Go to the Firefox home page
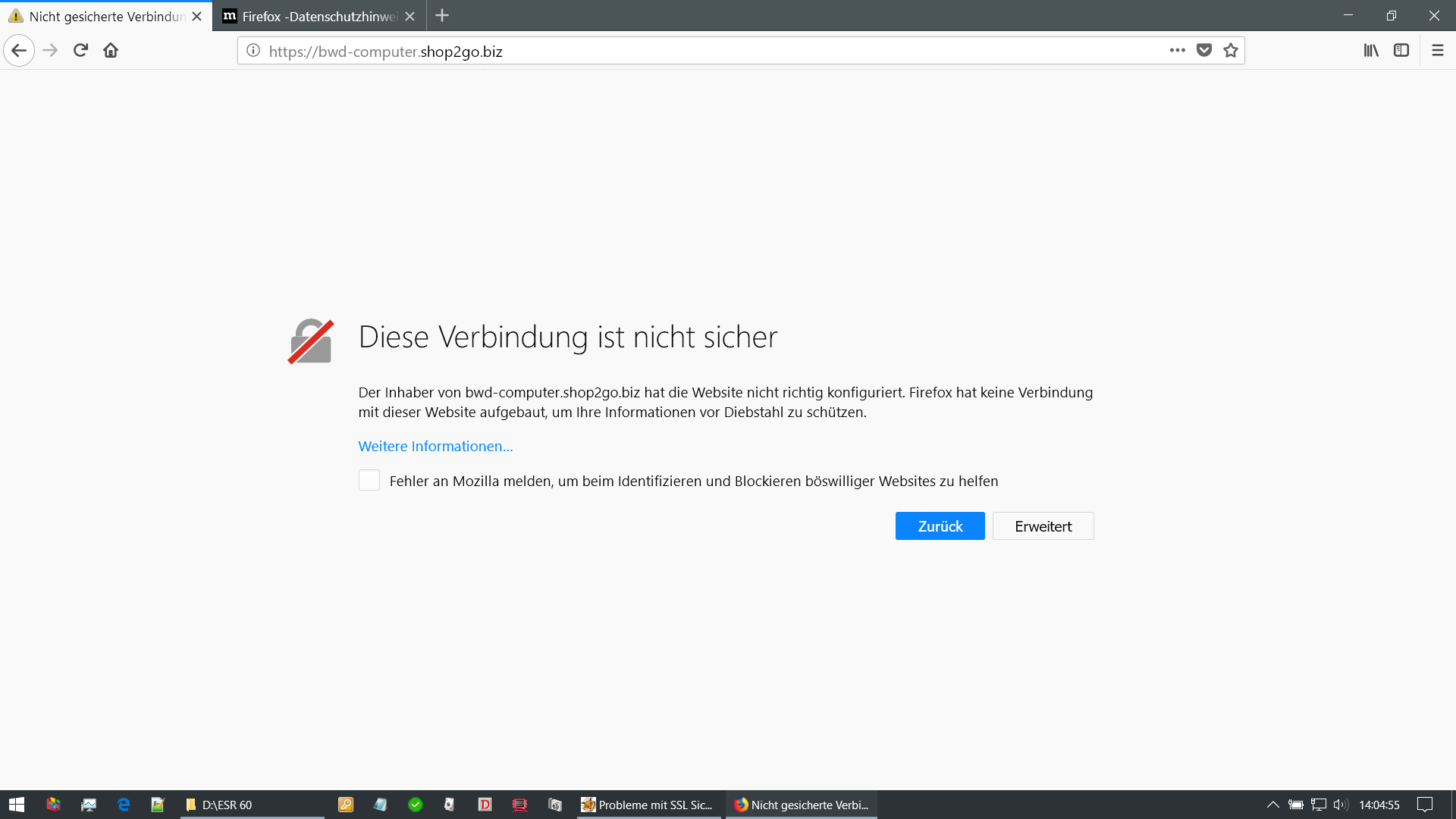The width and height of the screenshot is (1456, 819). pyautogui.click(x=111, y=51)
